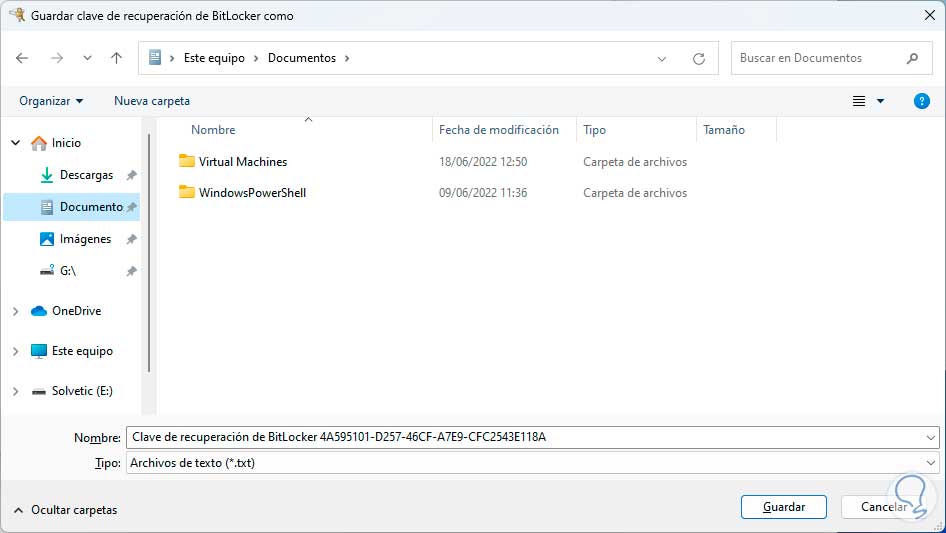
Task: Collapse folders with Ocultar carpetas
Action: tap(65, 510)
